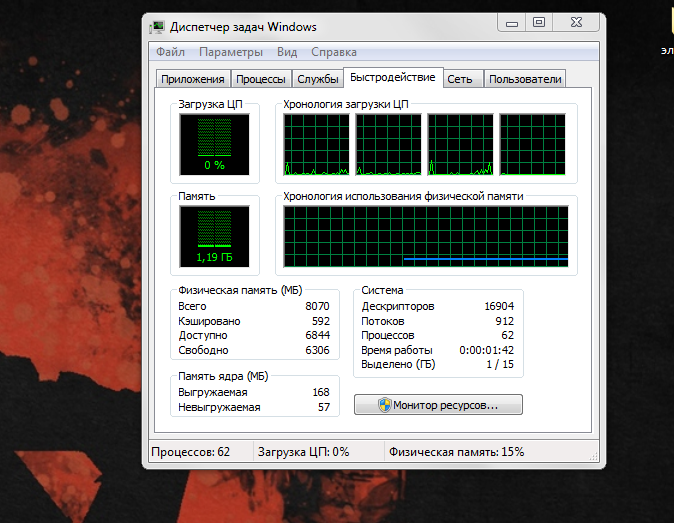Image resolution: width=674 pixels, height=523 pixels.
Task: Click the fourth CPU core history graph
Action: click(533, 144)
